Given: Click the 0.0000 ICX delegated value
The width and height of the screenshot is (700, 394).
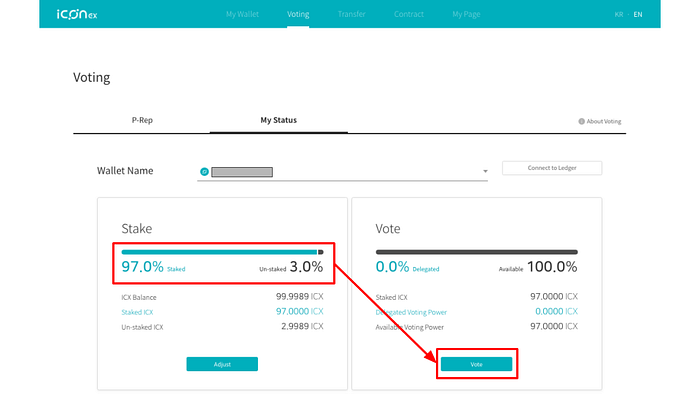Looking at the screenshot, I should pyautogui.click(x=556, y=311).
